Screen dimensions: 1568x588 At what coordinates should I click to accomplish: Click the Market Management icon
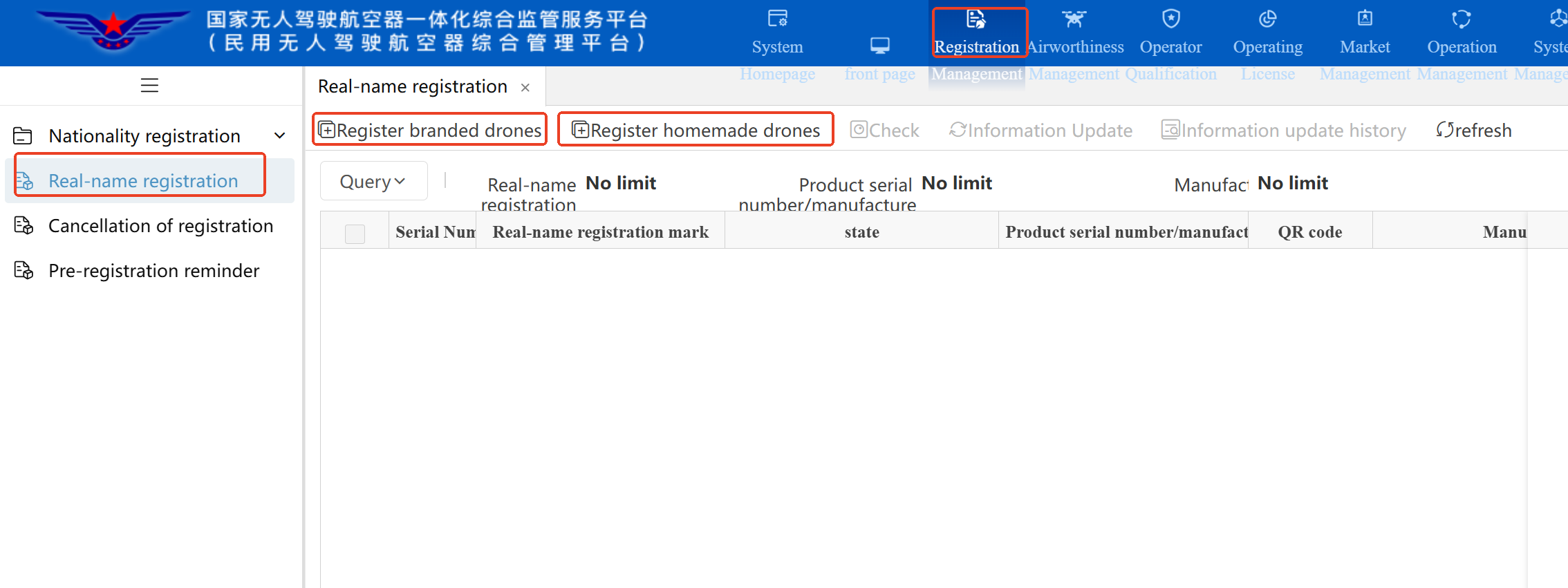click(x=1365, y=19)
